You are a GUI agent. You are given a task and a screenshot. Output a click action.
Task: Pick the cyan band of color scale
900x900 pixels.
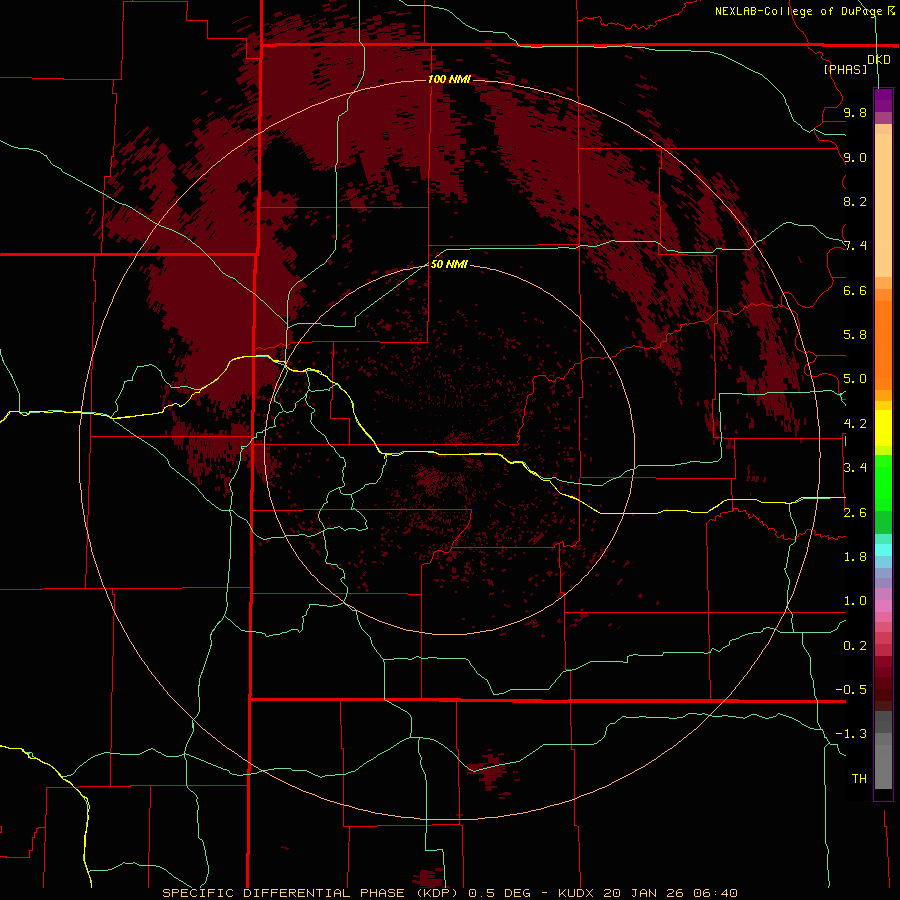pos(883,550)
